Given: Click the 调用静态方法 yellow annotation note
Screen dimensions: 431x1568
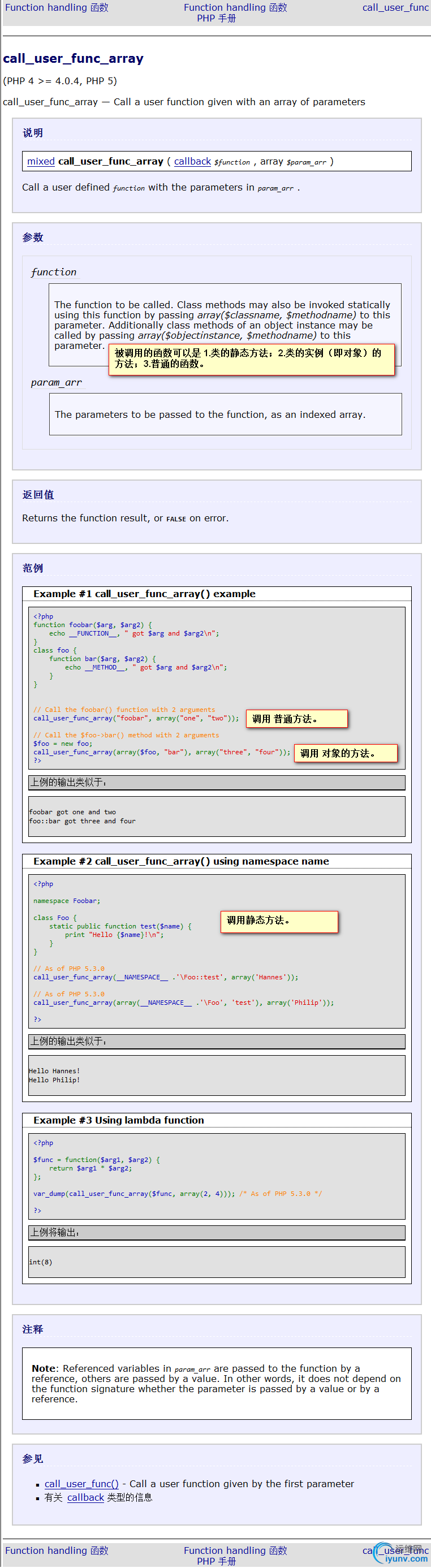Looking at the screenshot, I should (x=279, y=922).
